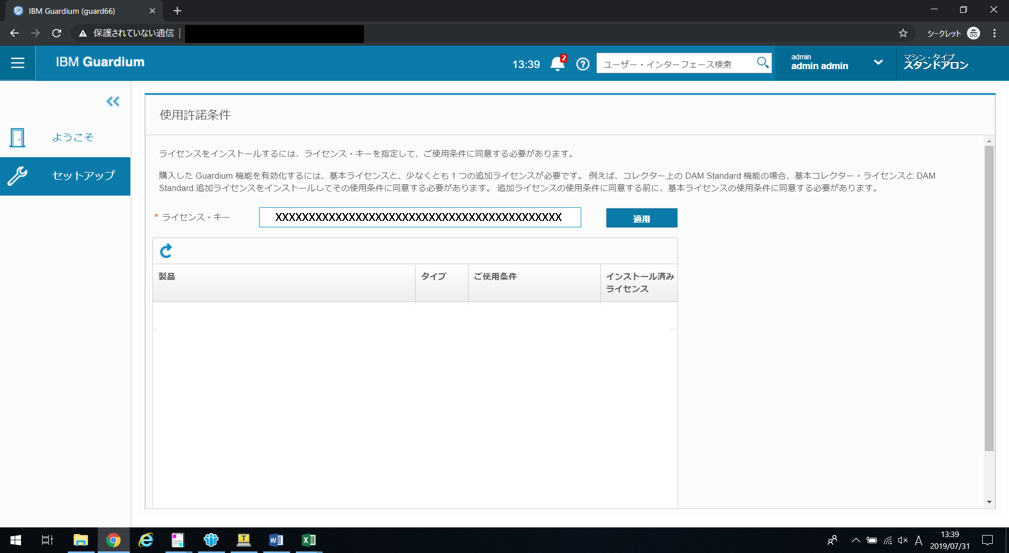Open Internet Explorer from taskbar
1009x553 pixels.
146,540
